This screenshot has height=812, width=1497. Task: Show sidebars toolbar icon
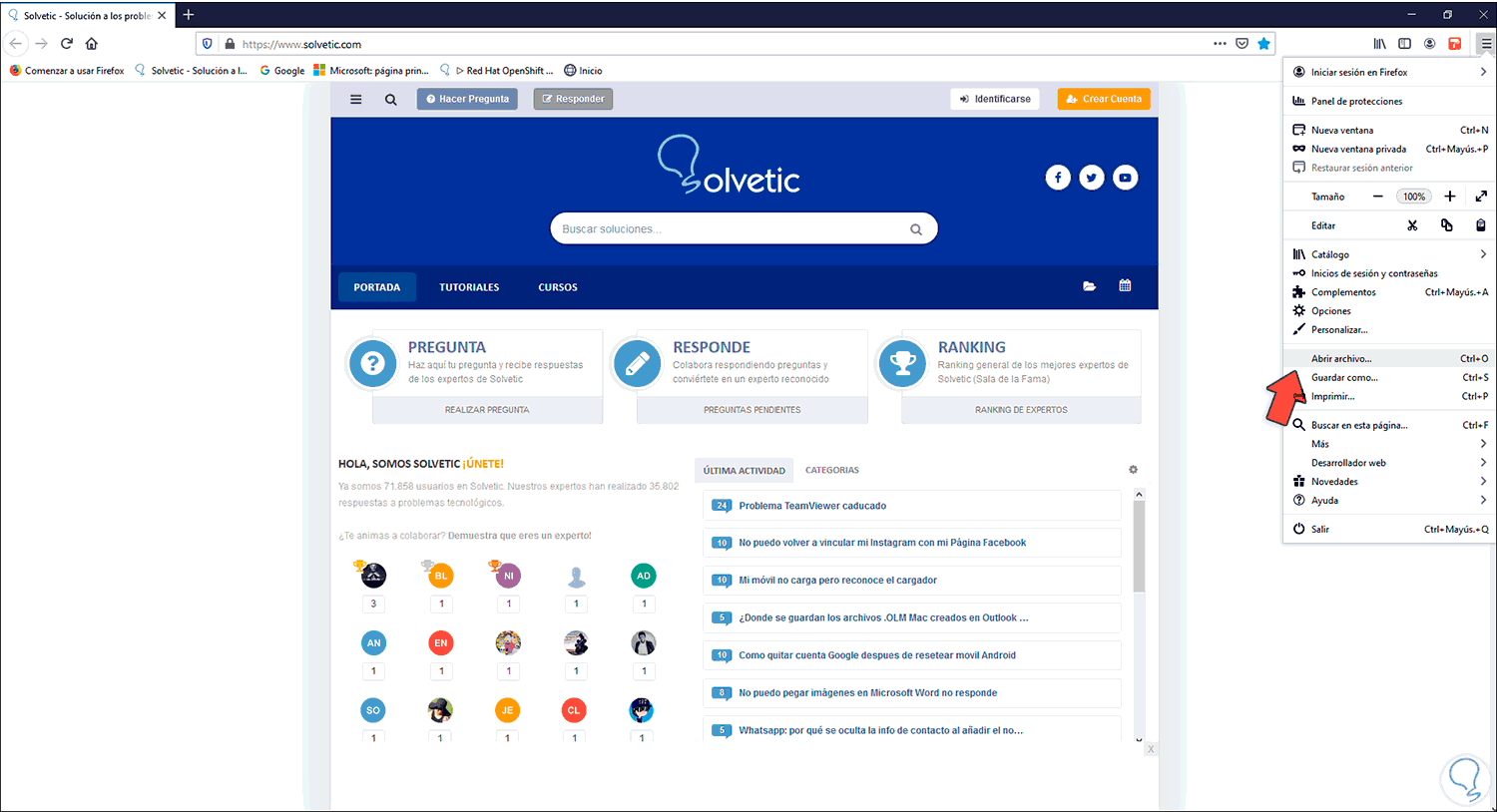click(x=1404, y=44)
